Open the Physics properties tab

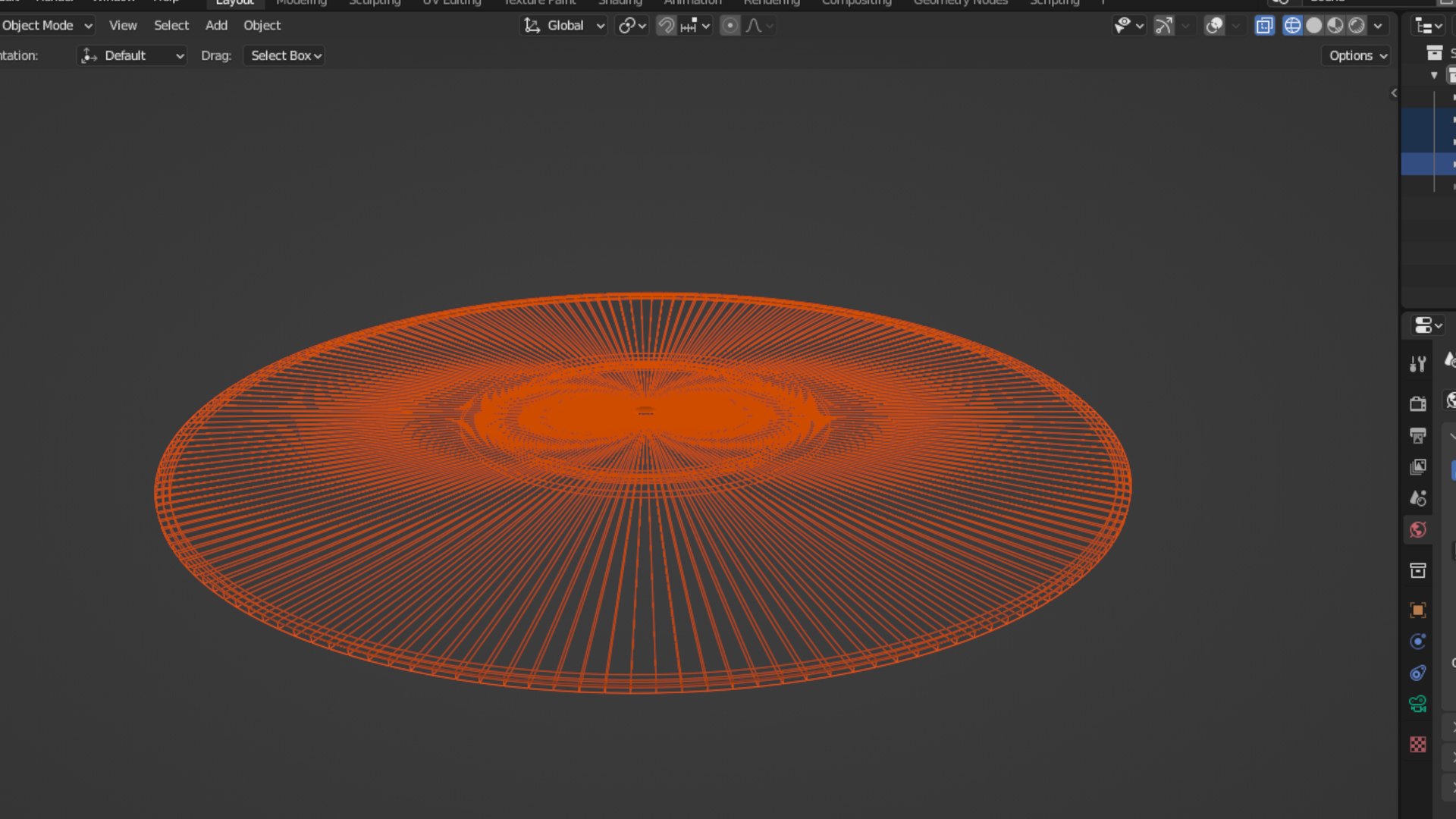click(x=1417, y=642)
